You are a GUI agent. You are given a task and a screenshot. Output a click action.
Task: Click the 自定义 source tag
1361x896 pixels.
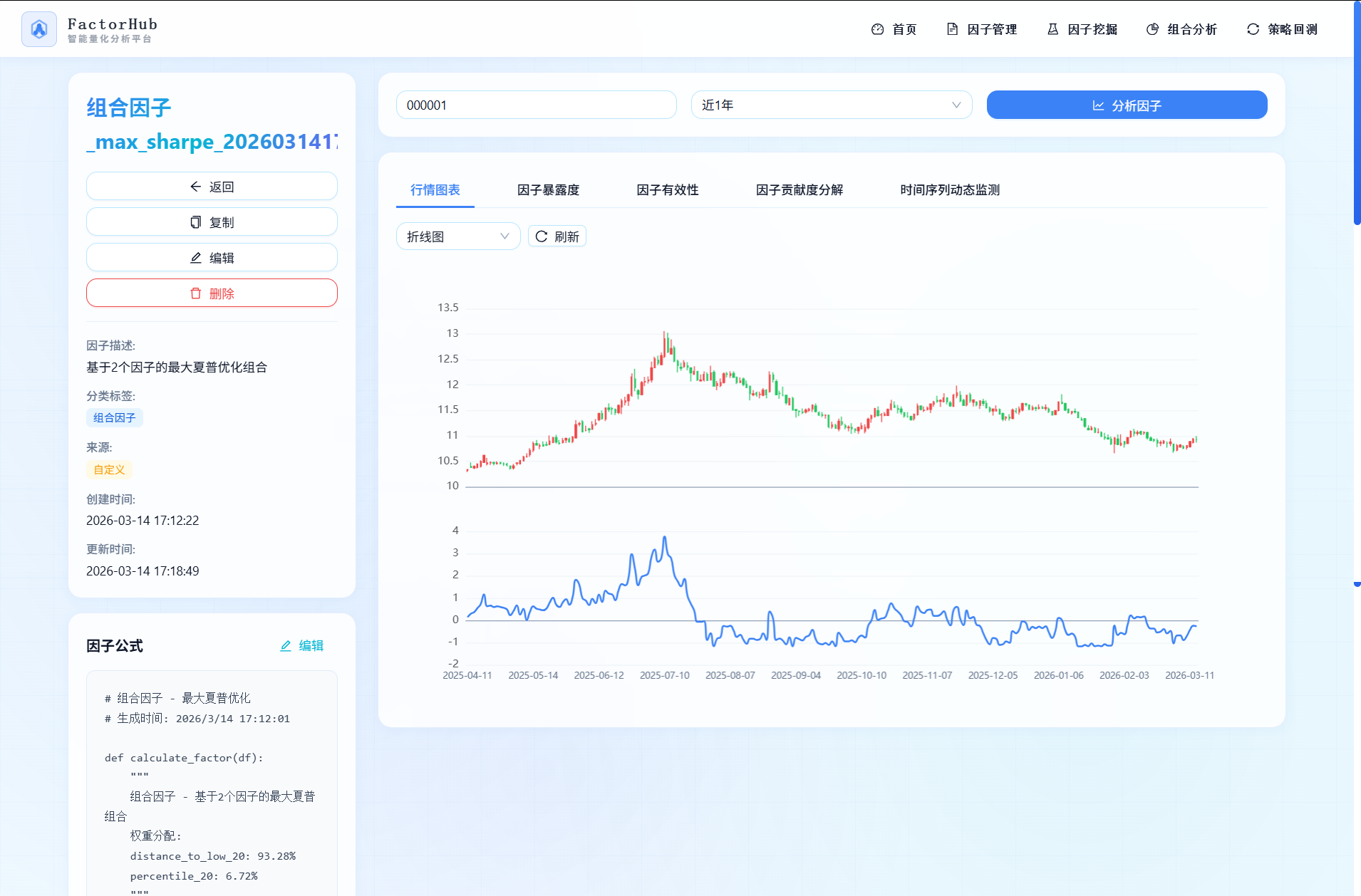pyautogui.click(x=110, y=470)
